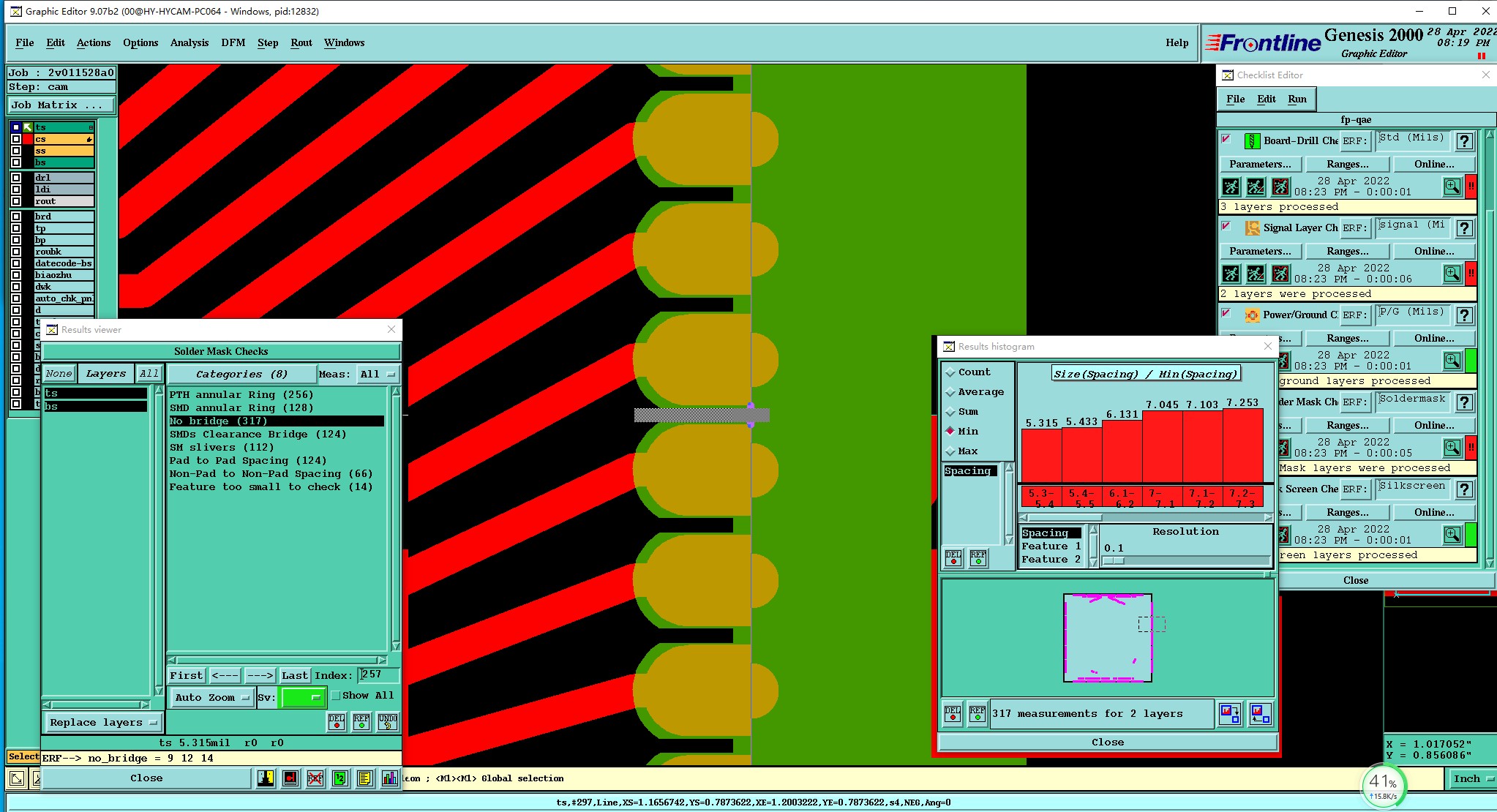
Task: Click the Last navigation button
Action: click(294, 675)
